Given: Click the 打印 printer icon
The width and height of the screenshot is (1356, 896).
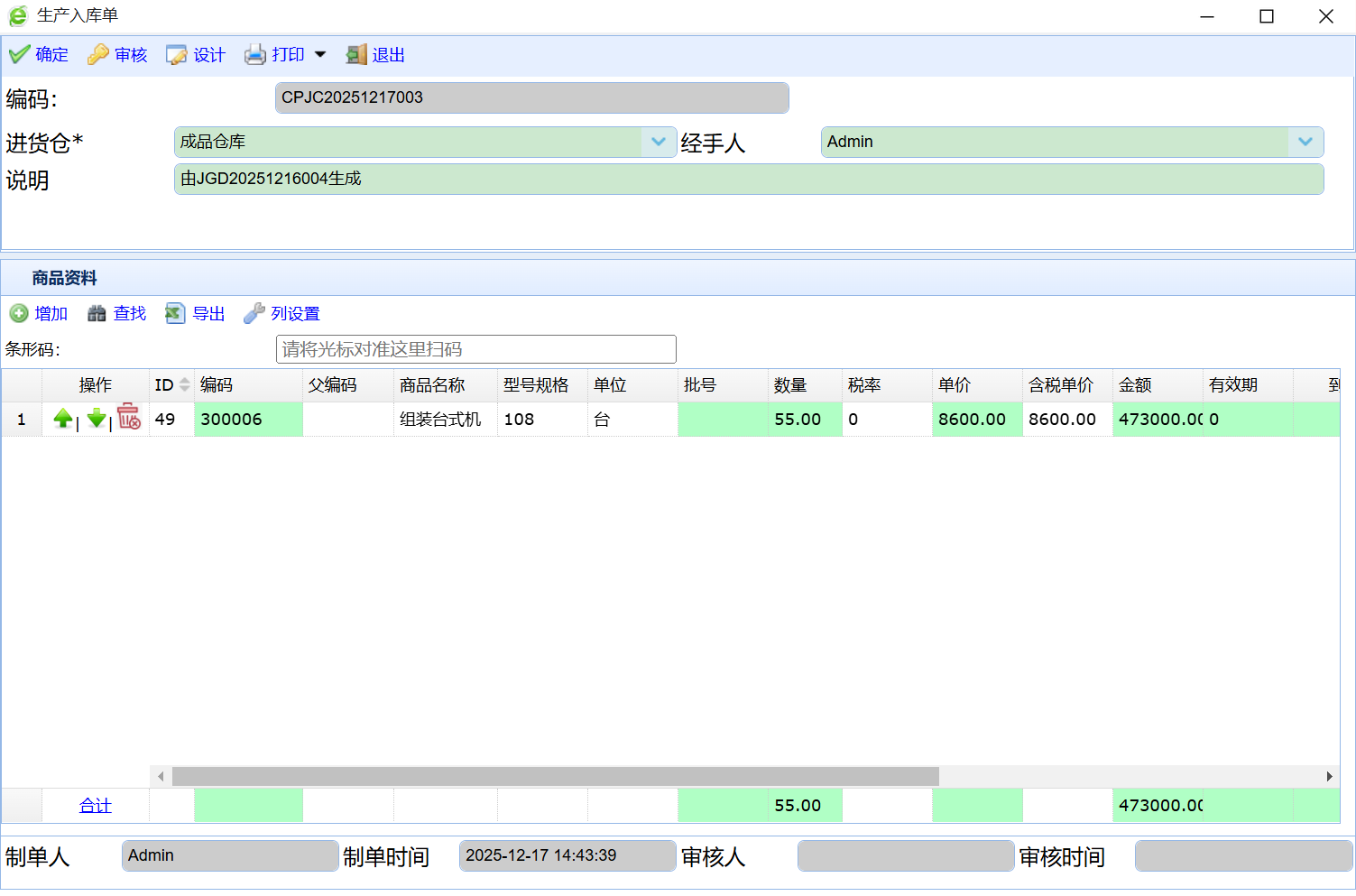Looking at the screenshot, I should click(x=255, y=55).
